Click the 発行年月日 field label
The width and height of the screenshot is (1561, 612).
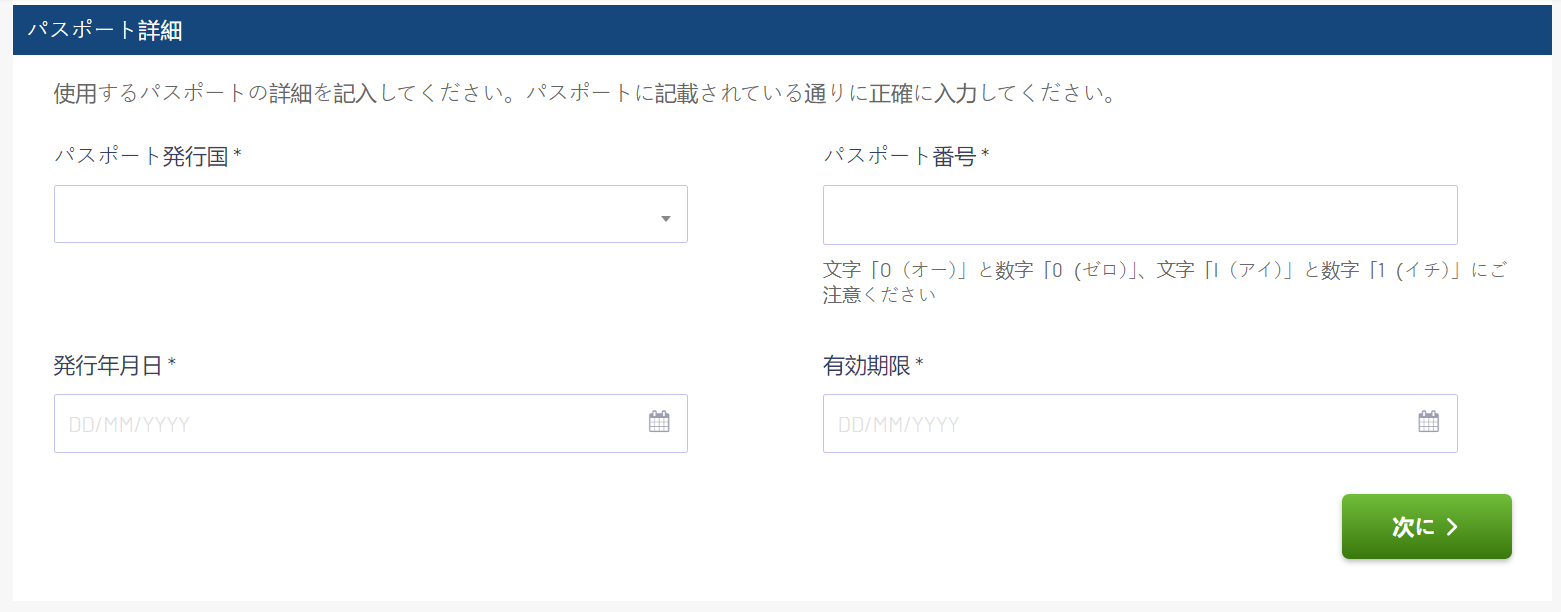[x=115, y=366]
